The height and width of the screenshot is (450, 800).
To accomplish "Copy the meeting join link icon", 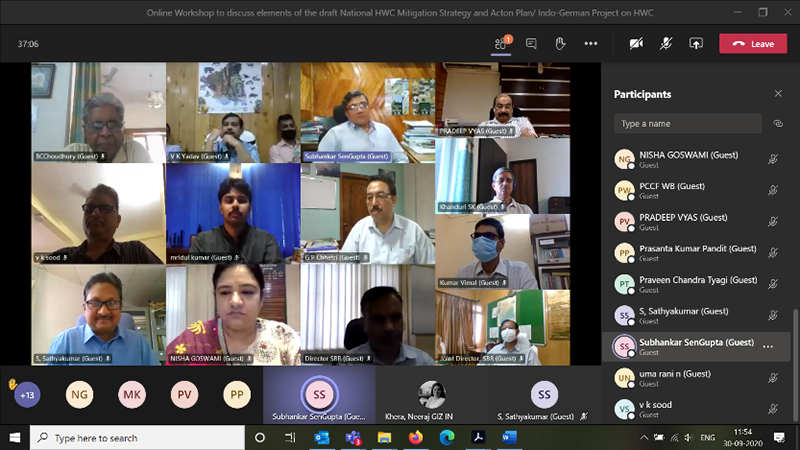I will coord(778,124).
